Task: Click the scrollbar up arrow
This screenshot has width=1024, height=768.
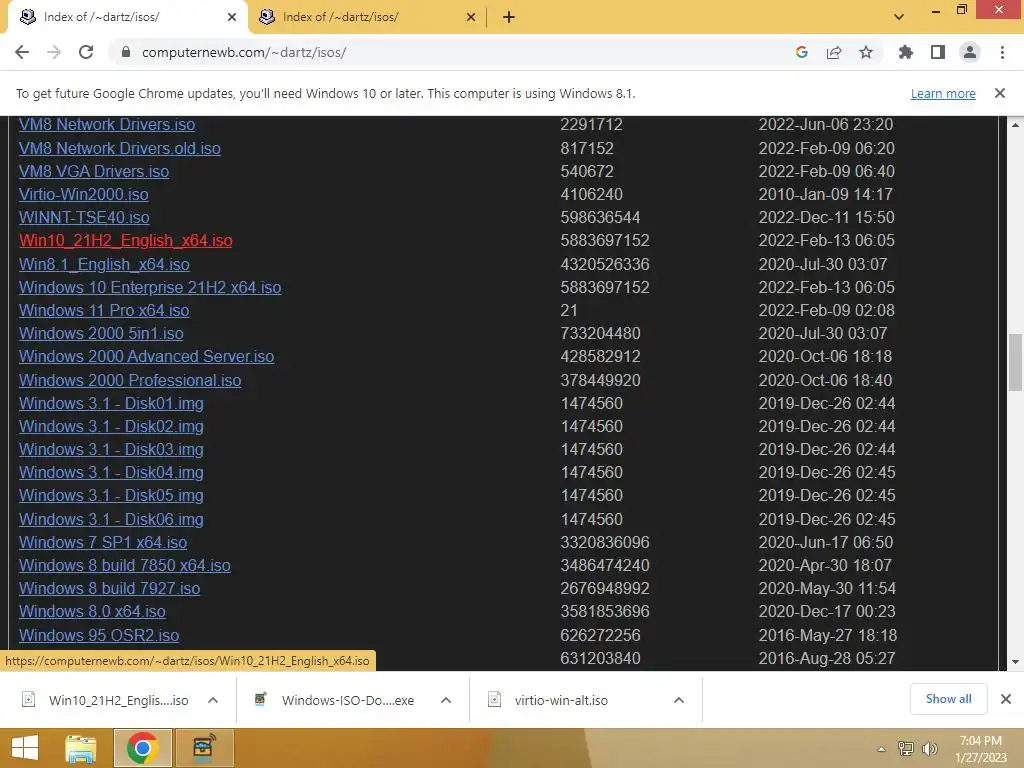Action: 1015,125
